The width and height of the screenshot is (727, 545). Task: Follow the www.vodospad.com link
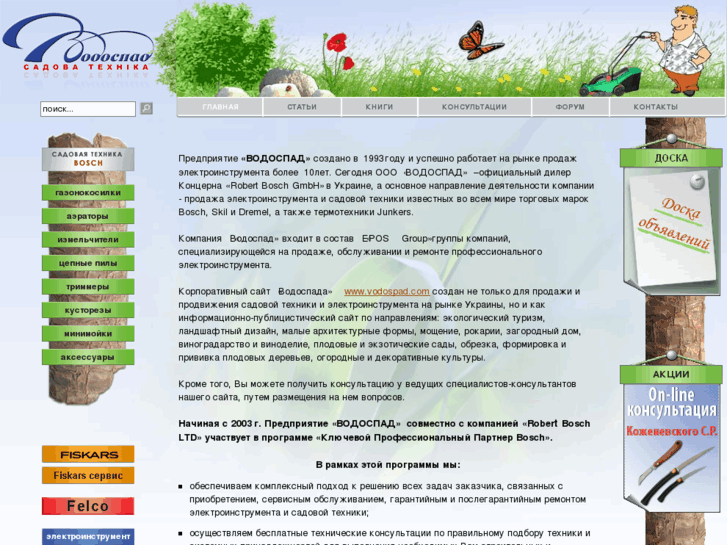[387, 291]
